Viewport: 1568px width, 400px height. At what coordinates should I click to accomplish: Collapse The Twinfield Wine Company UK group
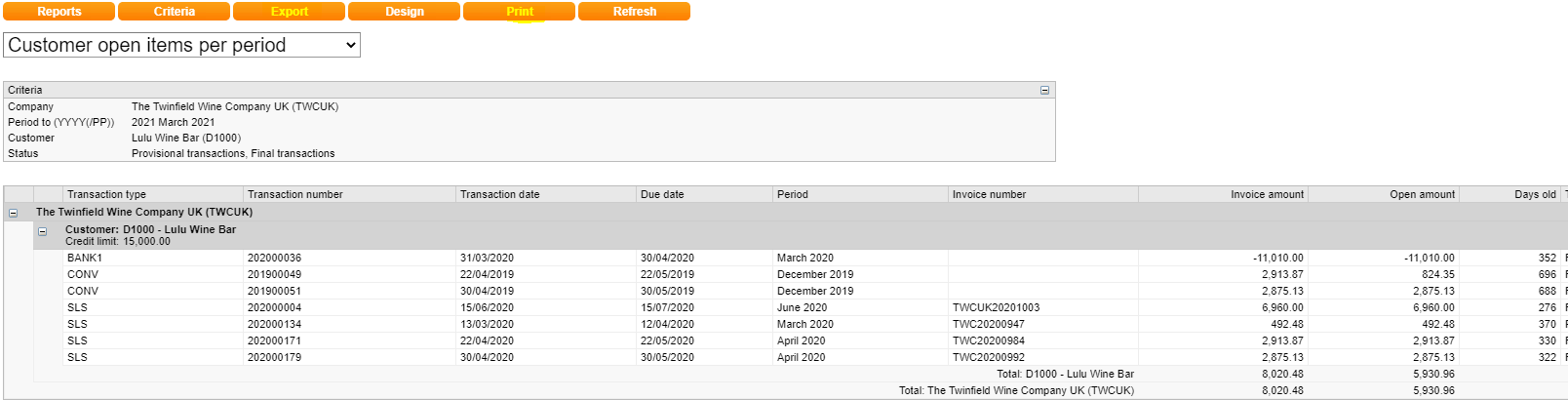pyautogui.click(x=14, y=212)
